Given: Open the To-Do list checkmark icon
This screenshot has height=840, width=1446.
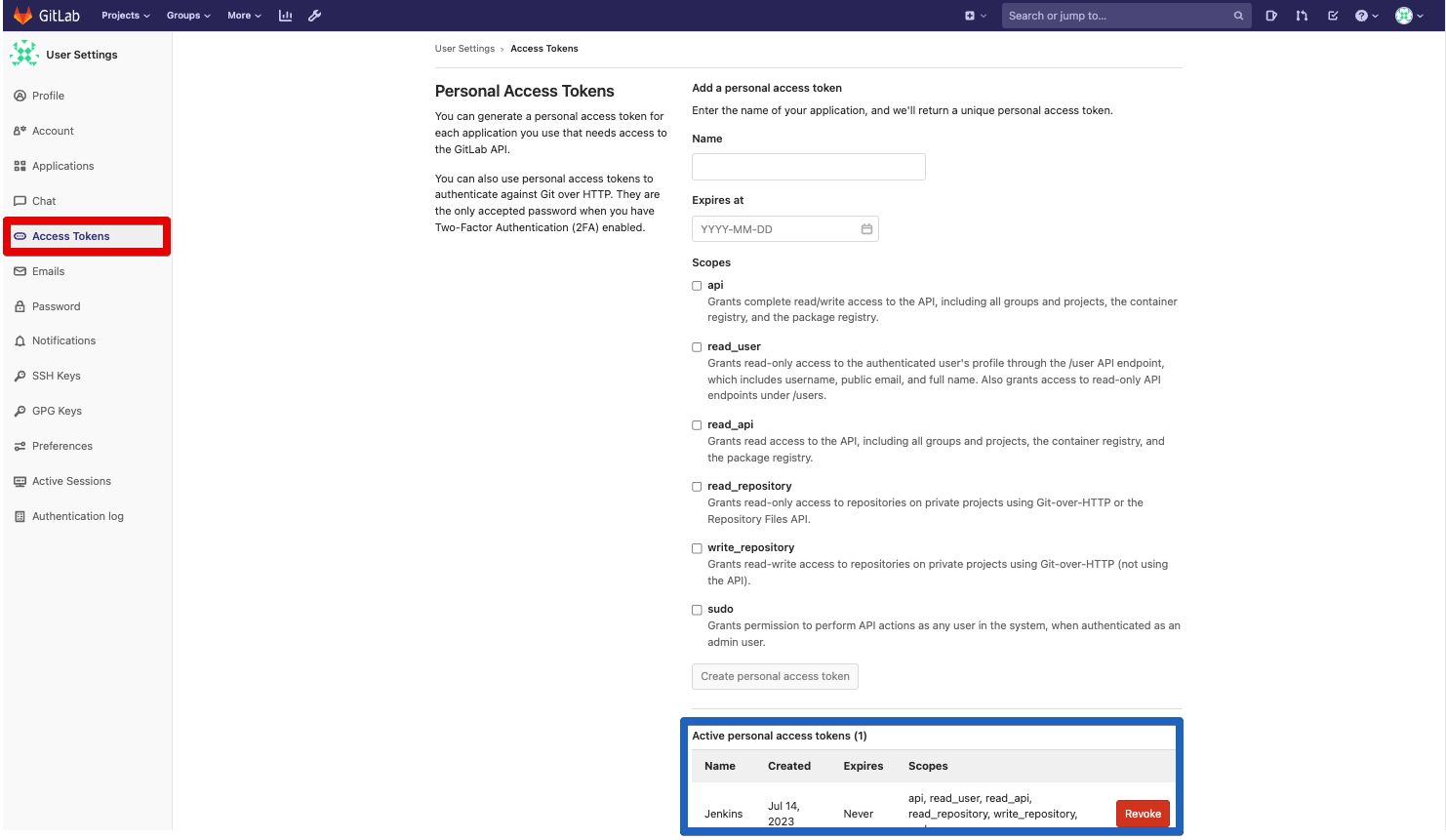Looking at the screenshot, I should [1333, 16].
